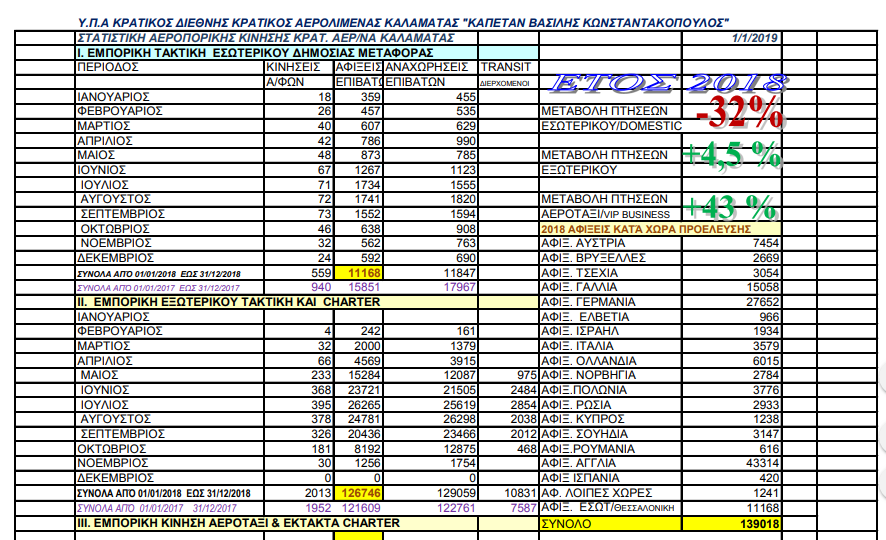Select the domestic August arrivals value 1741
This screenshot has height=540, width=886.
click(367, 199)
